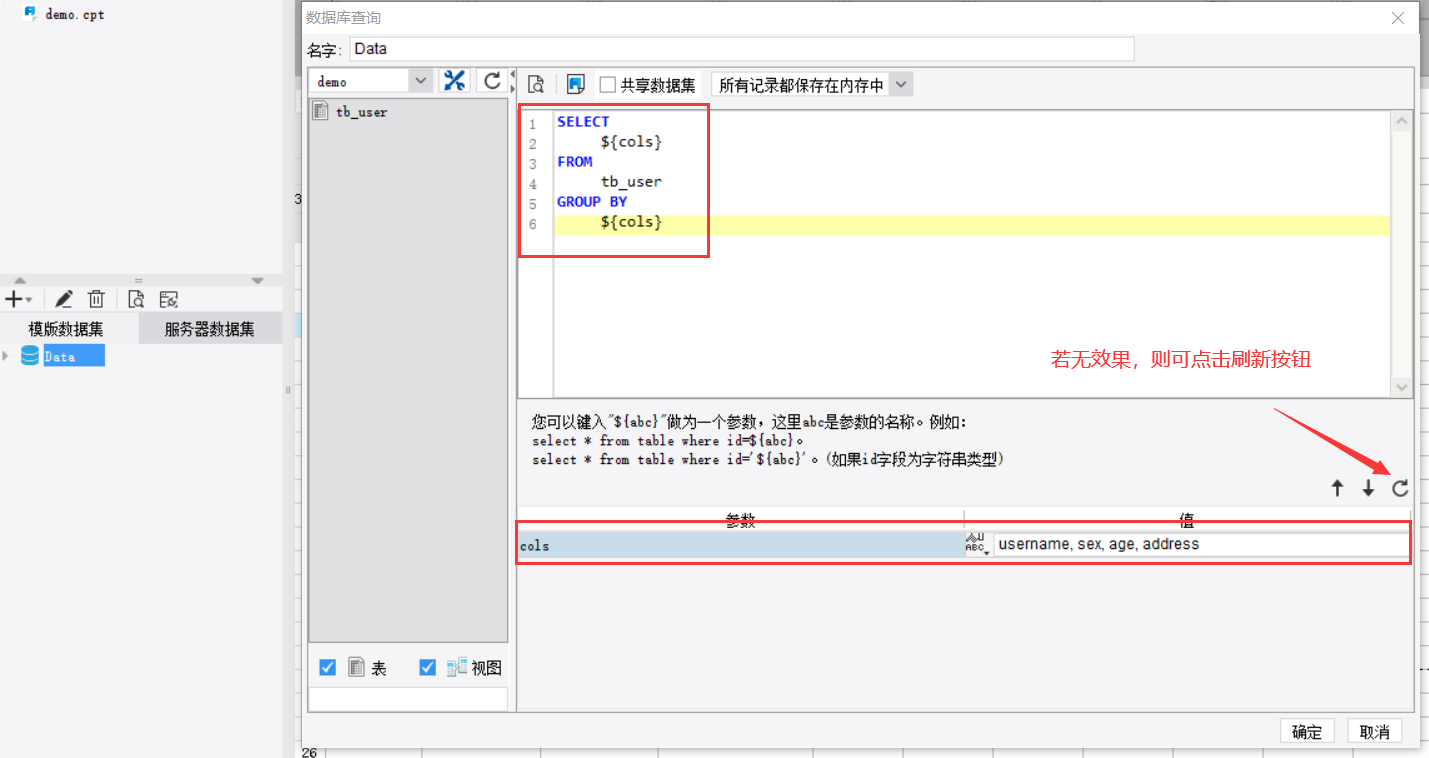Refresh the parameter list
The height and width of the screenshot is (758, 1429).
(1400, 489)
